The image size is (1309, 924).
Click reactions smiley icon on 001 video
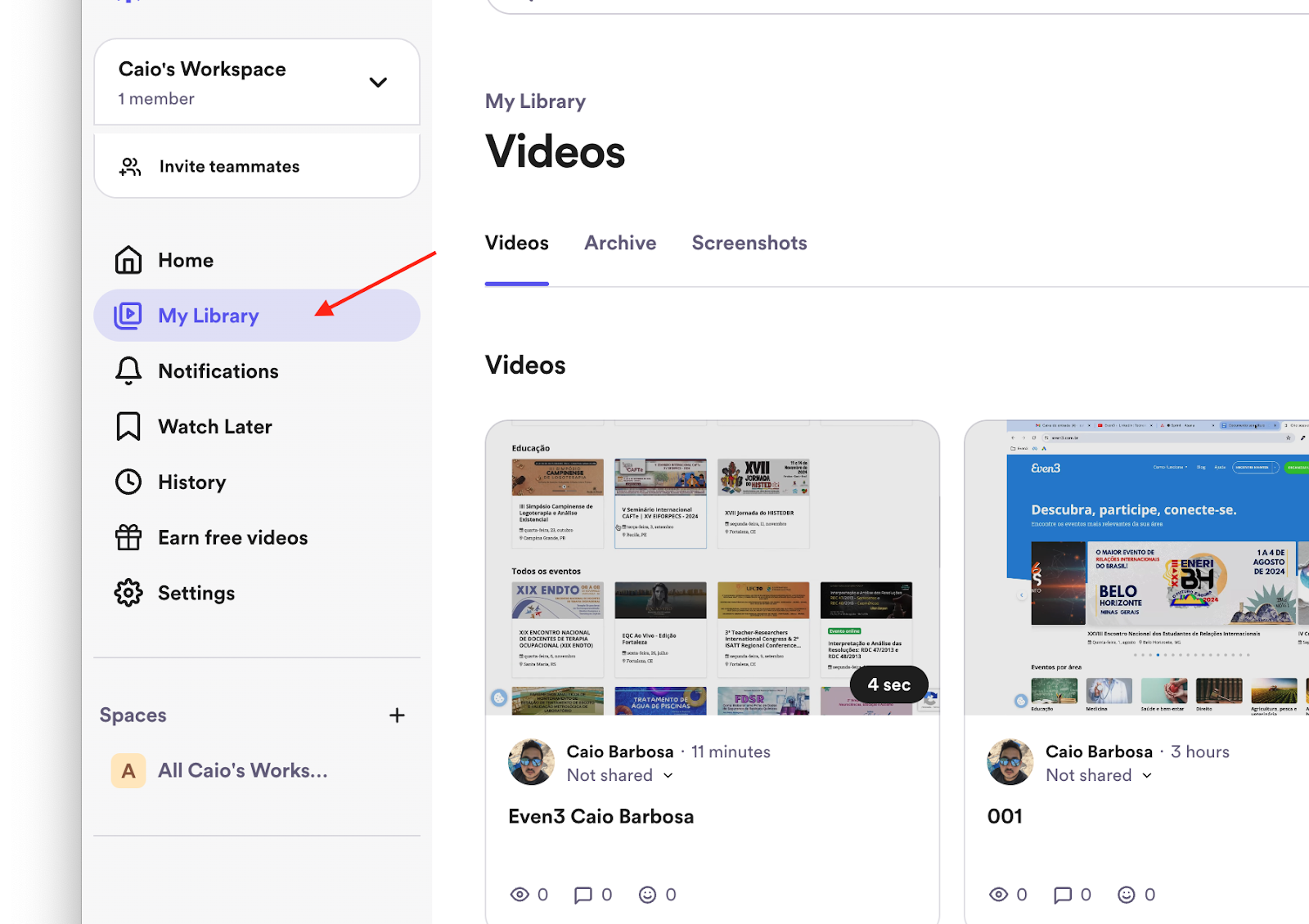click(1127, 895)
